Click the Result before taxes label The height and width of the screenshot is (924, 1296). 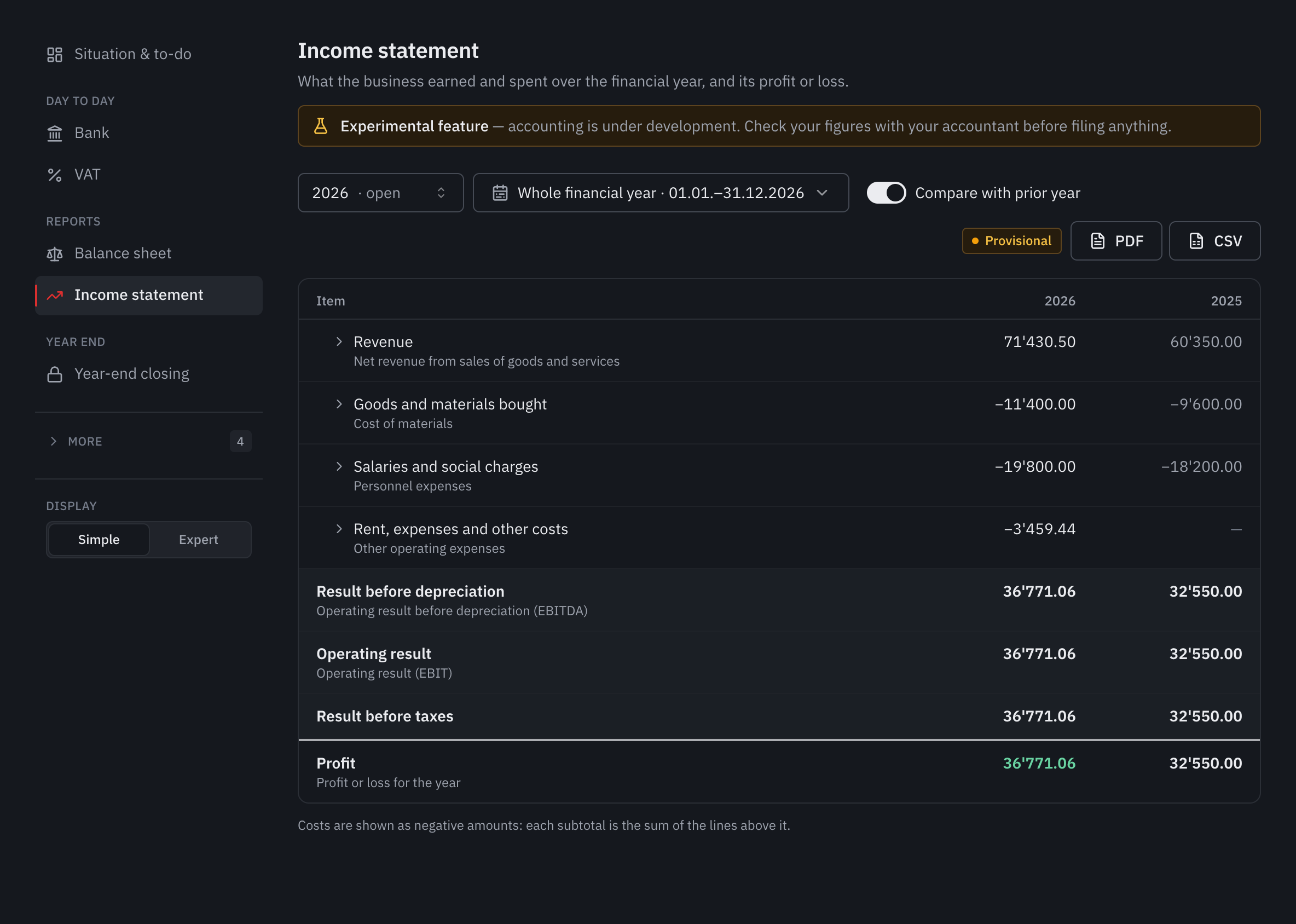[385, 717]
